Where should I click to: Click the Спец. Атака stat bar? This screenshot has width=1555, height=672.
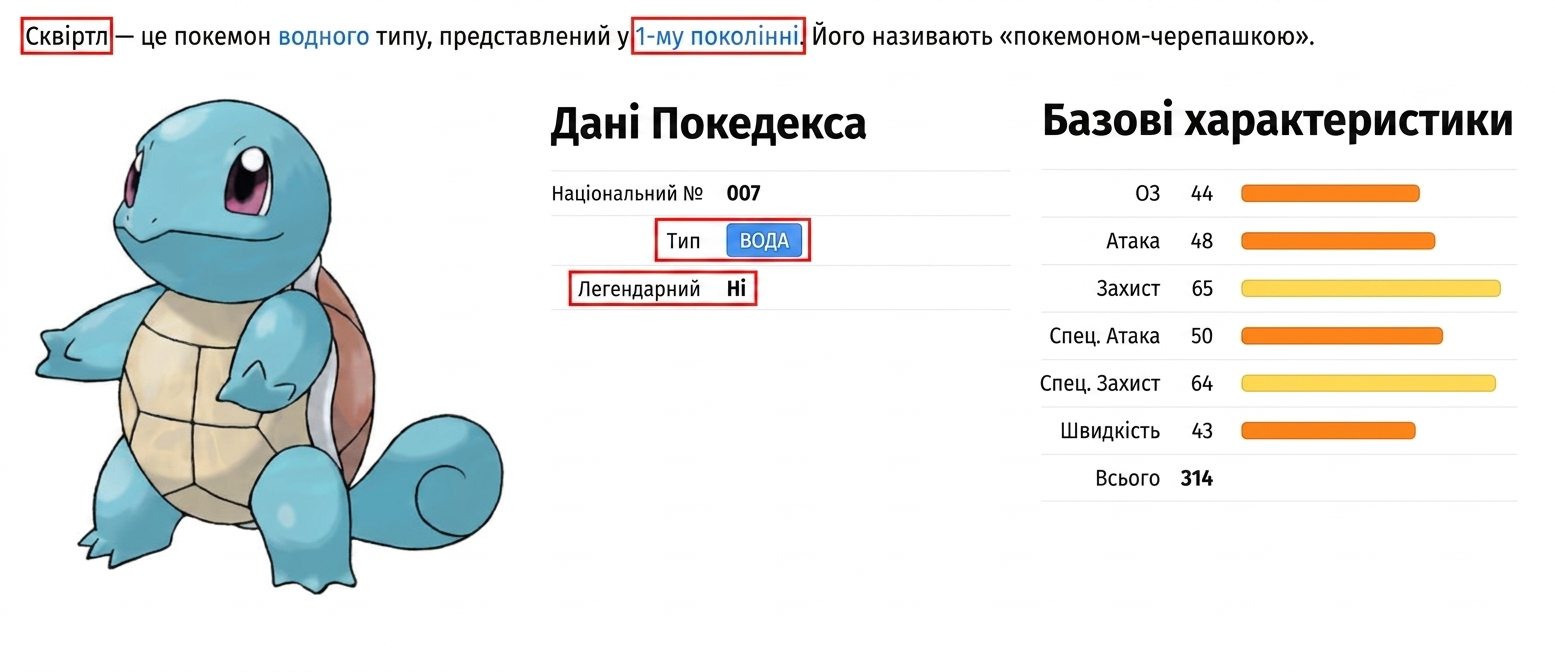coord(1342,336)
